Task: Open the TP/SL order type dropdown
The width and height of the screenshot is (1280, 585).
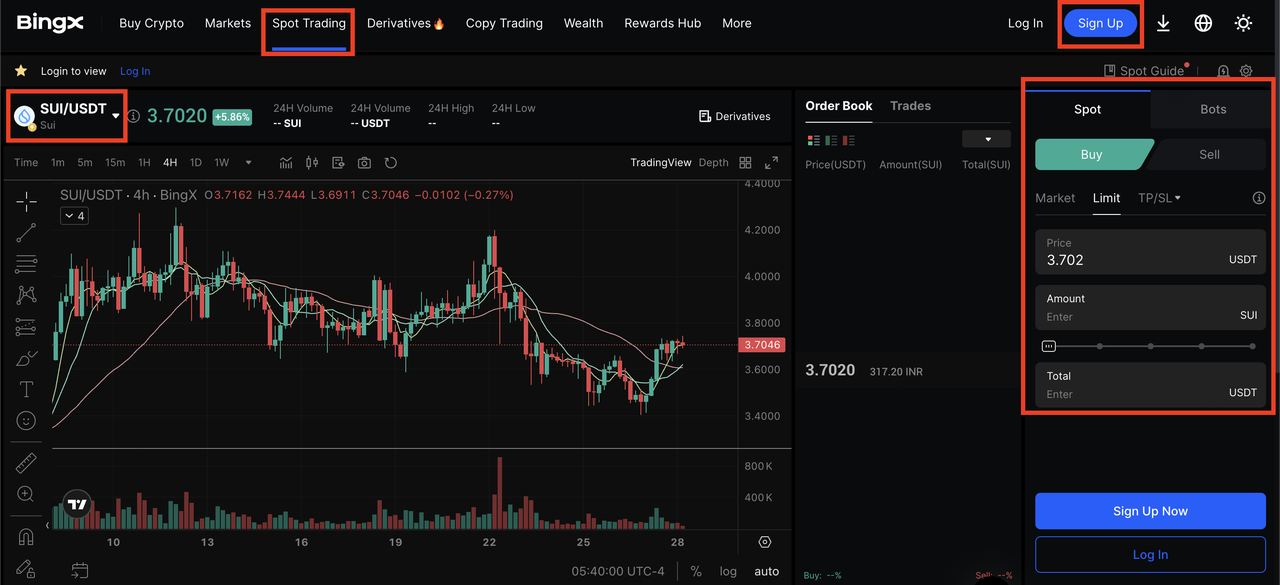Action: 1159,198
